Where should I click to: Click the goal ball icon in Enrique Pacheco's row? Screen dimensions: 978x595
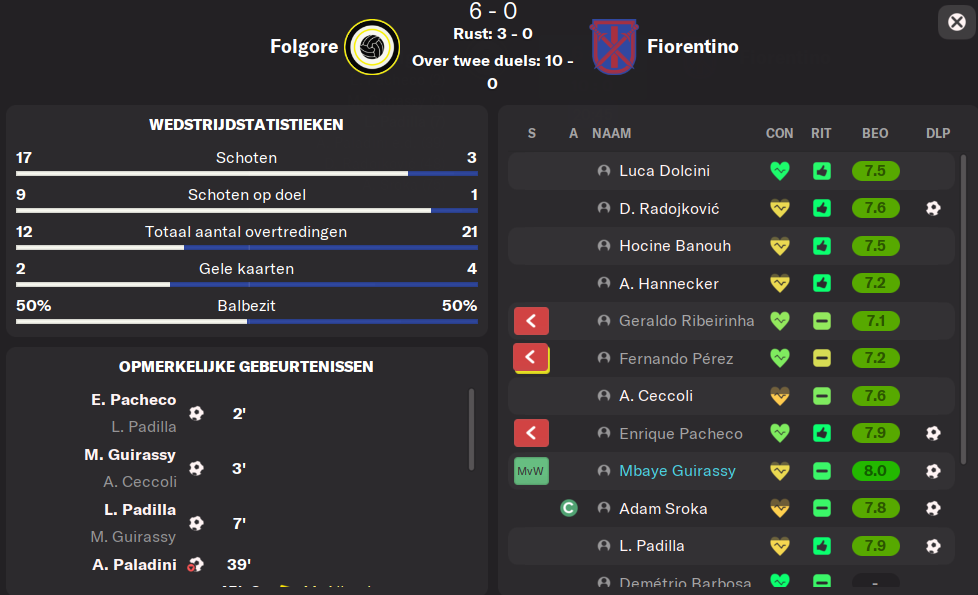click(933, 433)
